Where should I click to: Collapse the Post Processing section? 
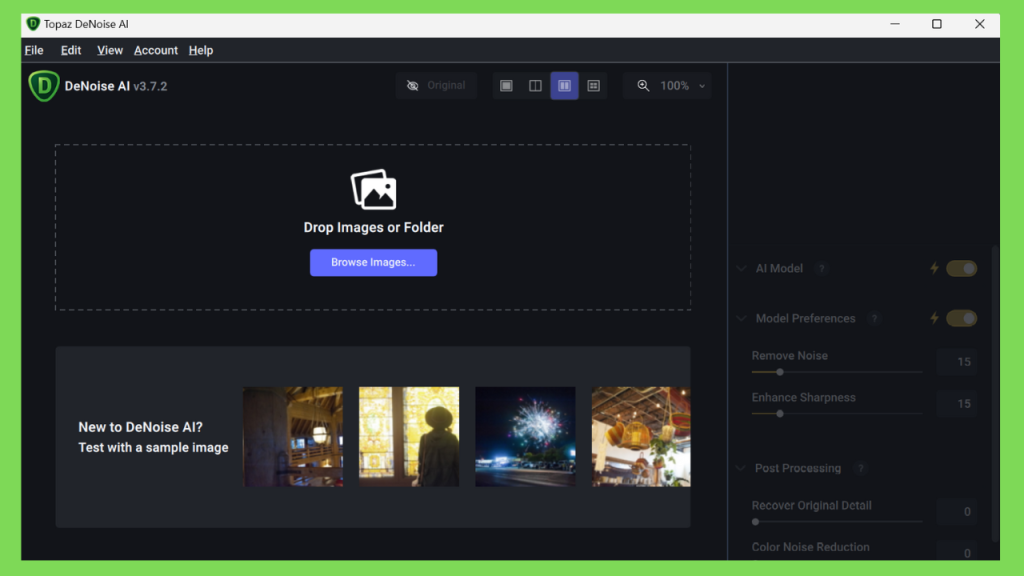[741, 468]
